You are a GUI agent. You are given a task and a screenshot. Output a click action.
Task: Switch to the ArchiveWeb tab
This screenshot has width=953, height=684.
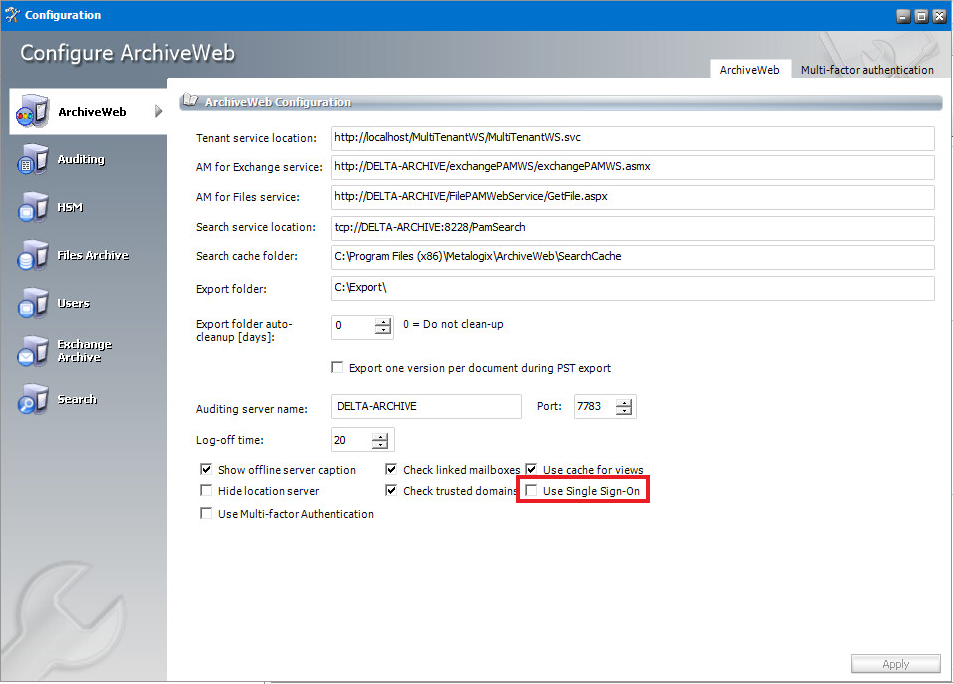(749, 69)
